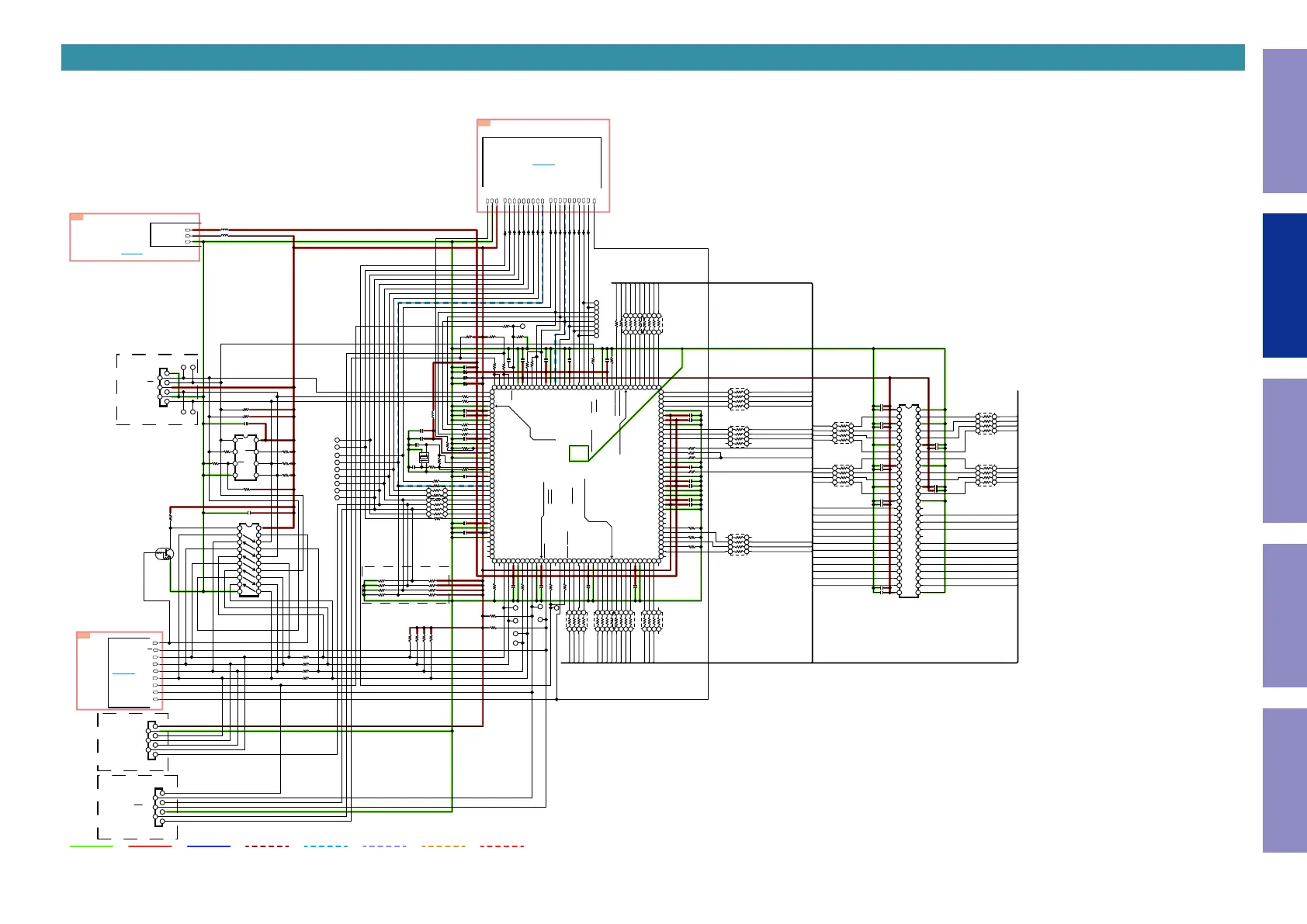Image resolution: width=1307 pixels, height=924 pixels.
Task: Click the orange tag of the lower-left pink box
Action: (x=84, y=635)
